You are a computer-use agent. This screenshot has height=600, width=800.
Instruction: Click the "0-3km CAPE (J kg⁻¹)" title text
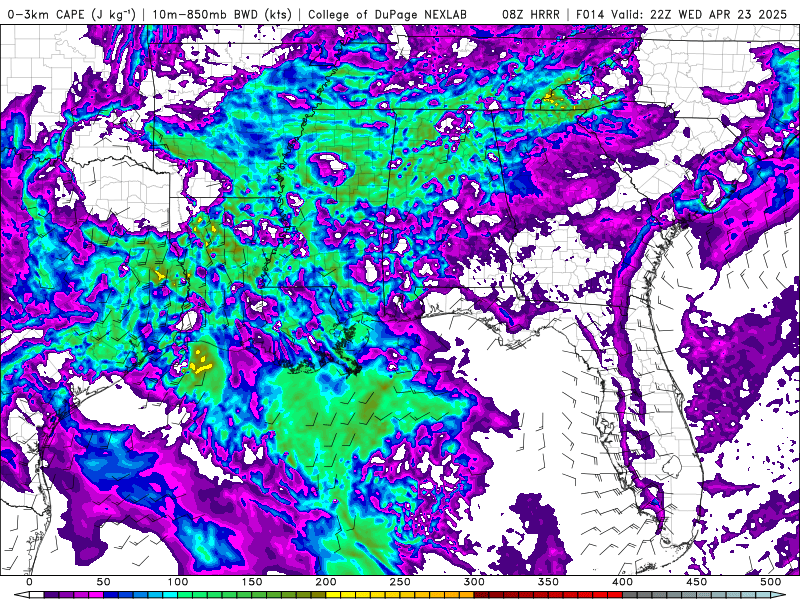click(71, 14)
